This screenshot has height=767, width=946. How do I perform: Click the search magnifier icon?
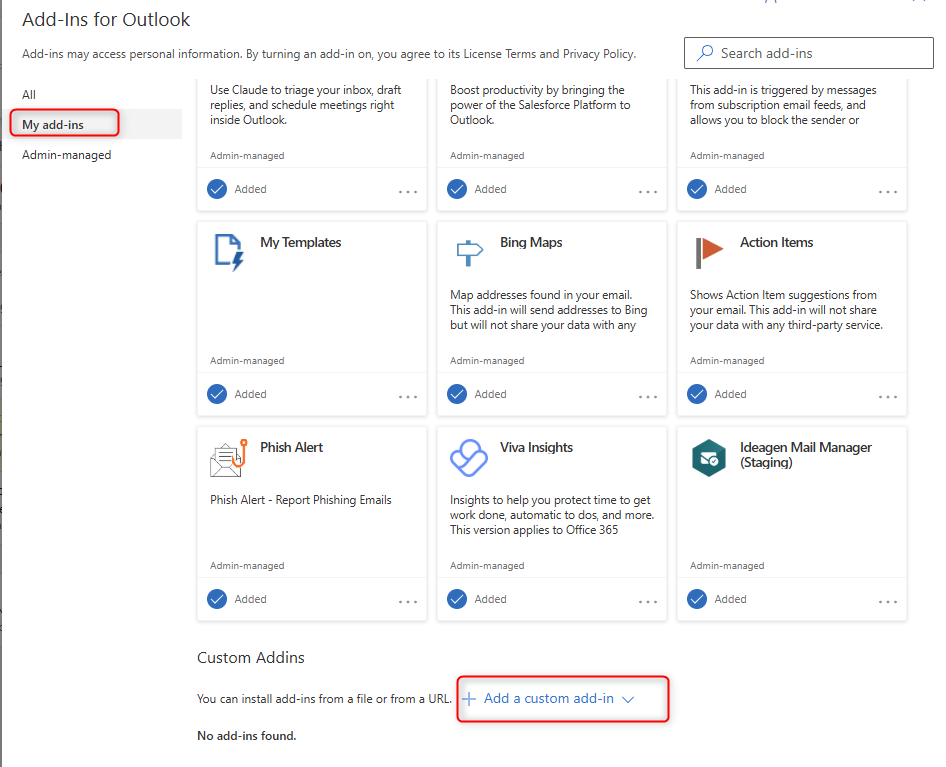pos(704,53)
